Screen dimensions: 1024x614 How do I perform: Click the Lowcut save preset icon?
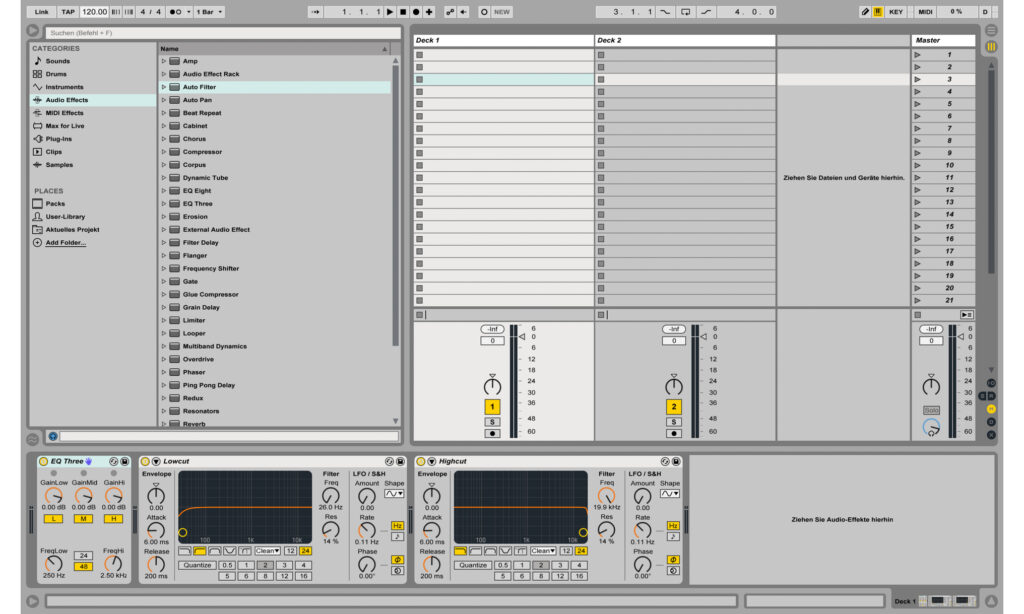click(x=400, y=461)
